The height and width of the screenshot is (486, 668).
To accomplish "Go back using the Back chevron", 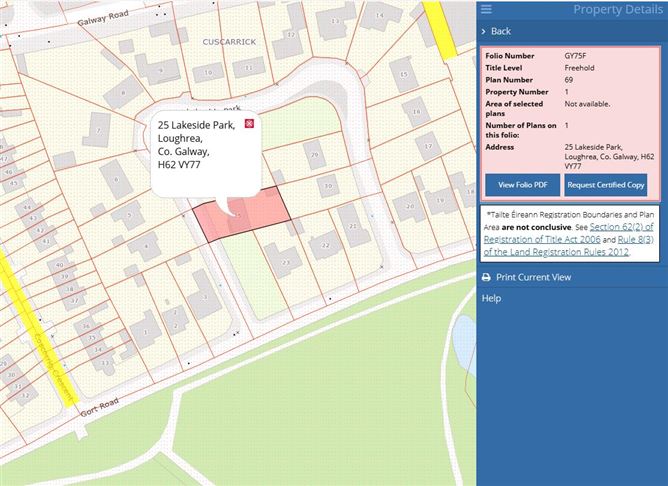I will click(485, 32).
